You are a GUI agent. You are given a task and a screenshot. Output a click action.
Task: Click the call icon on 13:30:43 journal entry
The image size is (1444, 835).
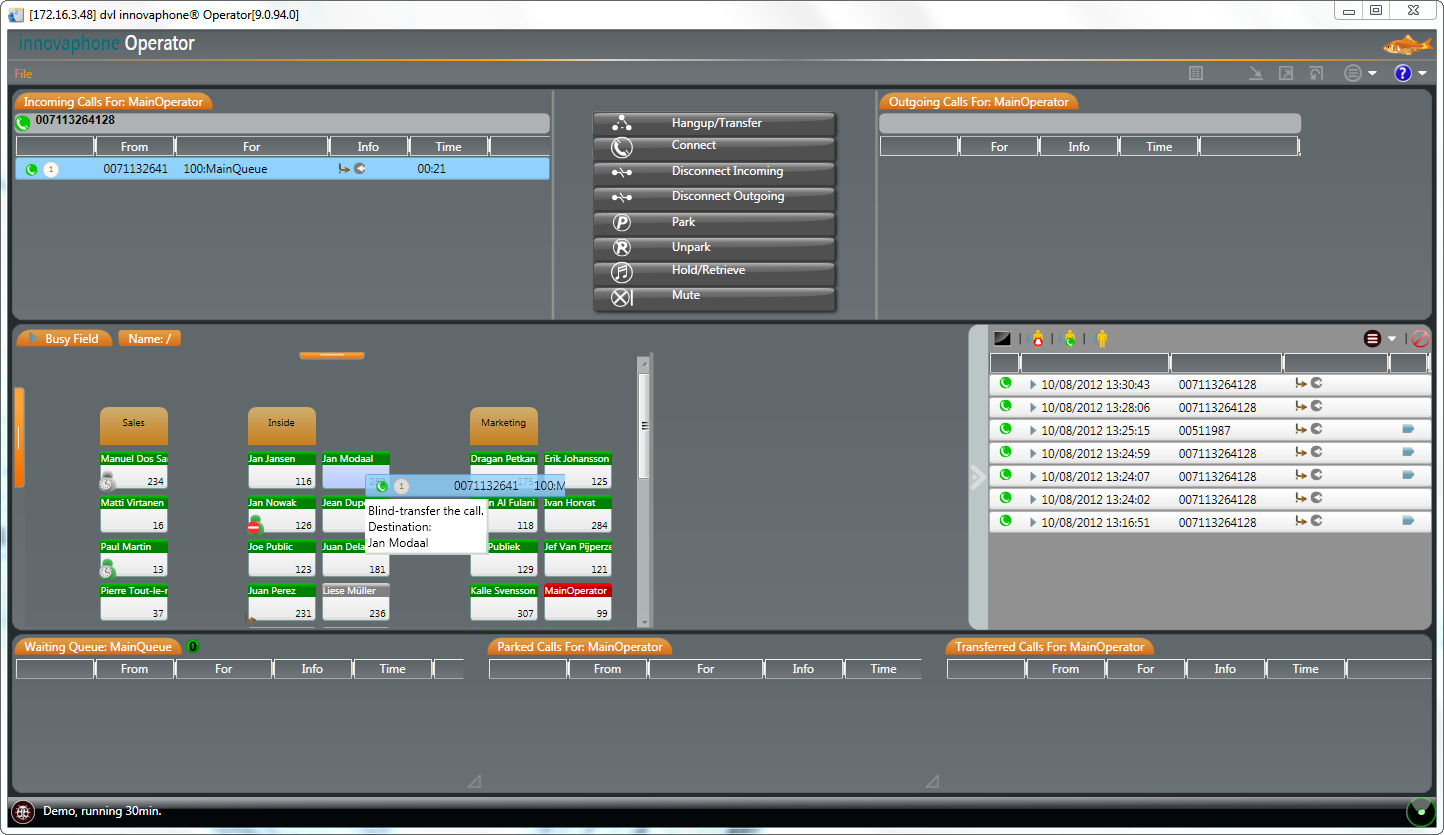coord(1005,383)
